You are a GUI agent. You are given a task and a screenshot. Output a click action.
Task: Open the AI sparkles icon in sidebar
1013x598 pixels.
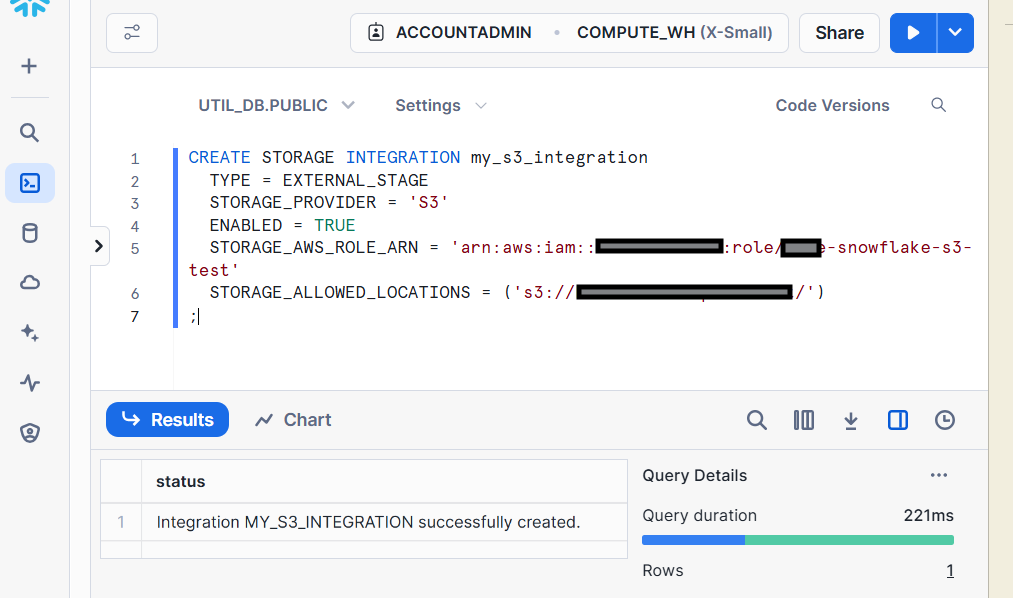click(30, 333)
